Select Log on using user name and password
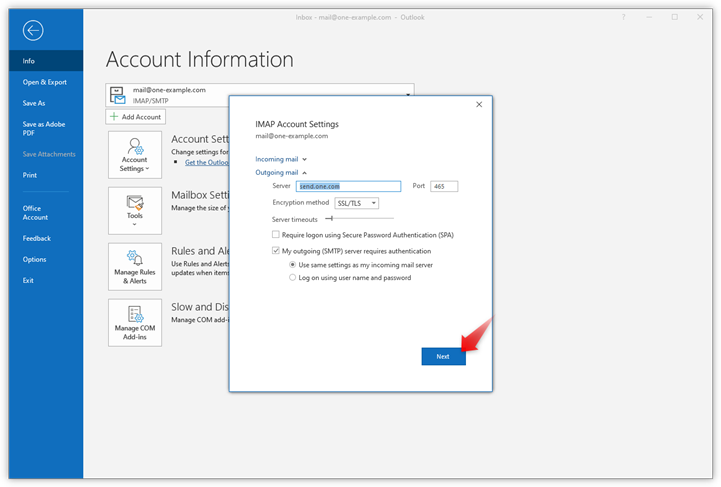 tap(292, 278)
